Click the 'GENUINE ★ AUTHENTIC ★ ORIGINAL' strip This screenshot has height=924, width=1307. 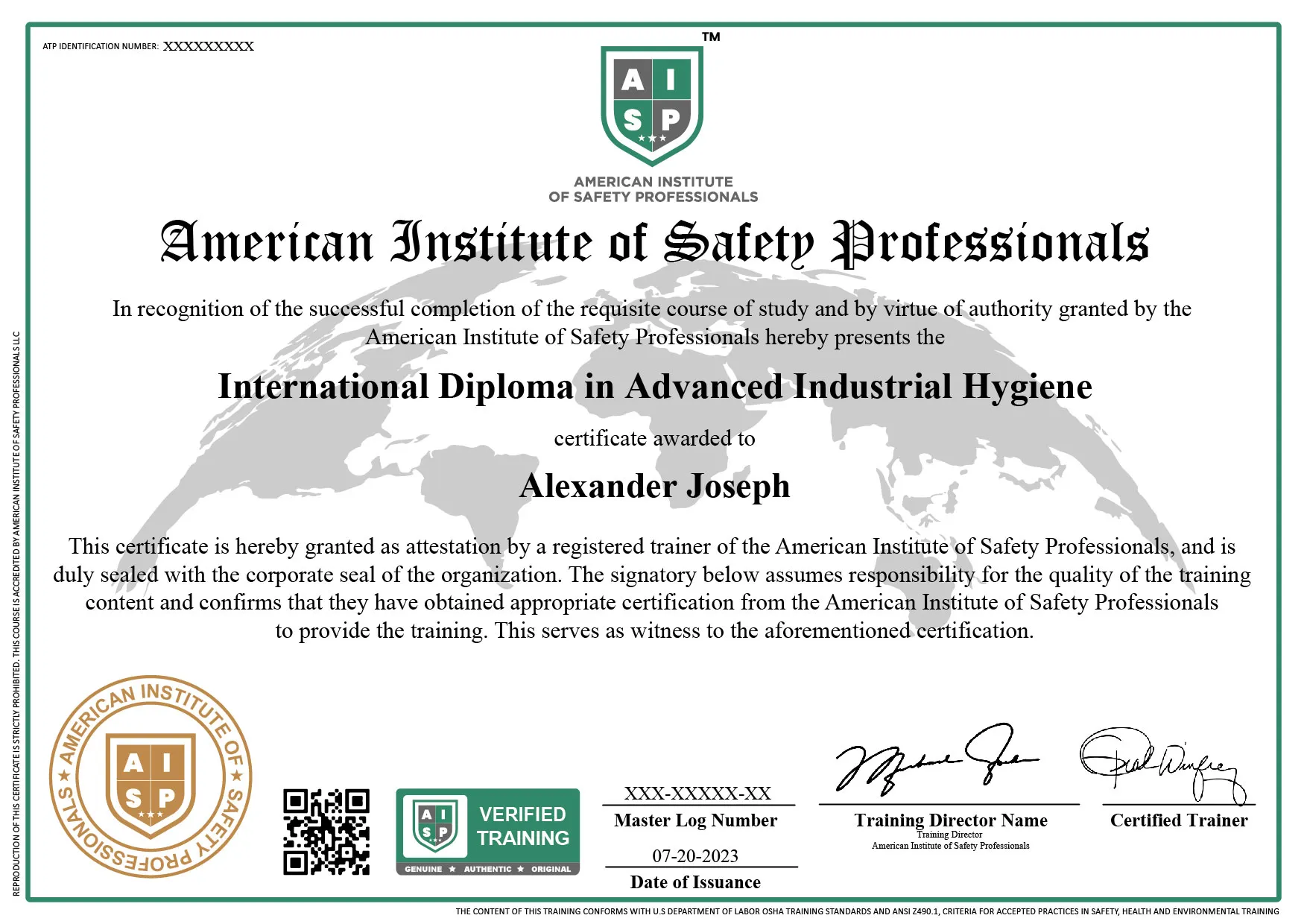click(x=488, y=869)
